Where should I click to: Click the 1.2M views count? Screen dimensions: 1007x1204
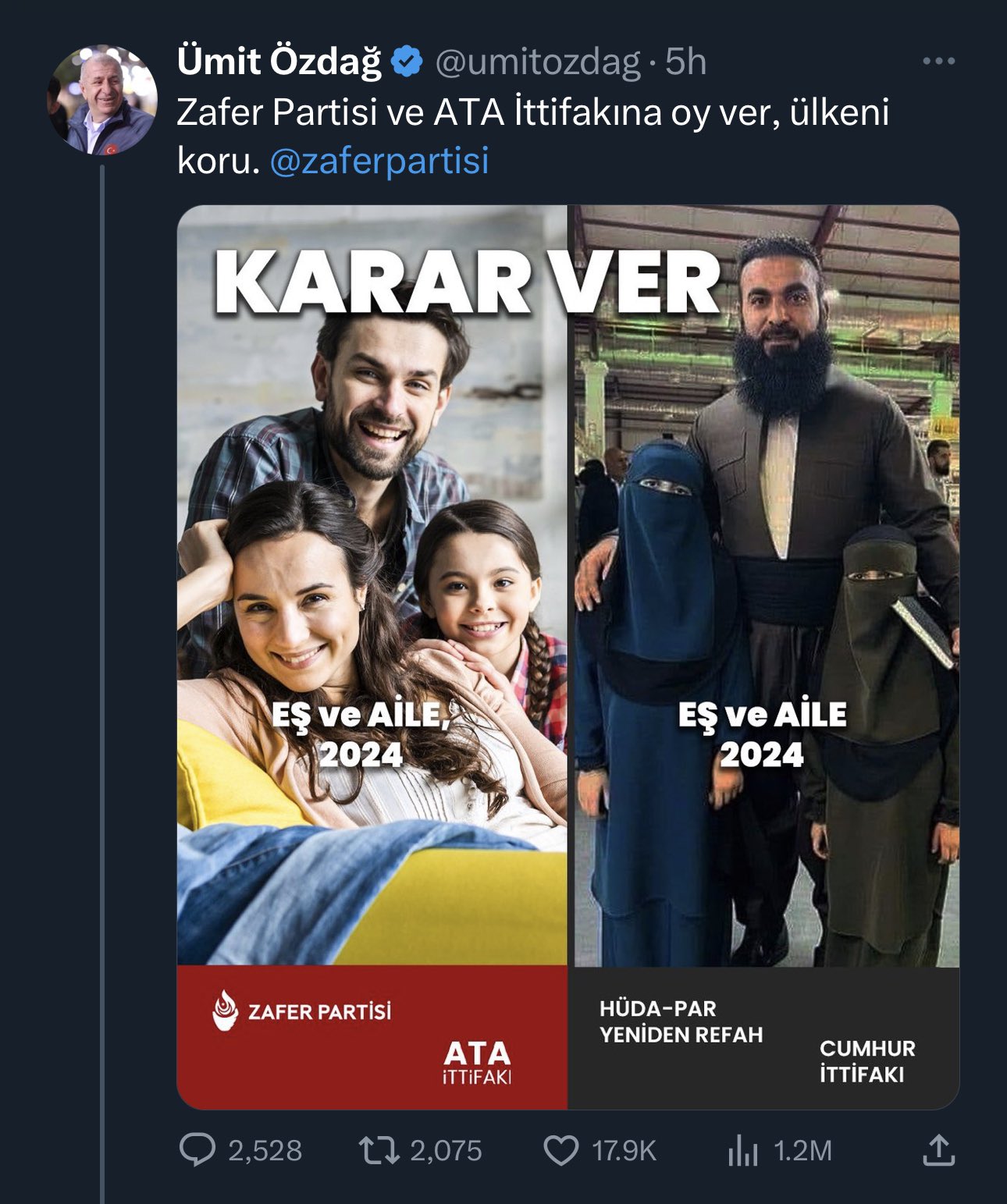coord(802,1151)
